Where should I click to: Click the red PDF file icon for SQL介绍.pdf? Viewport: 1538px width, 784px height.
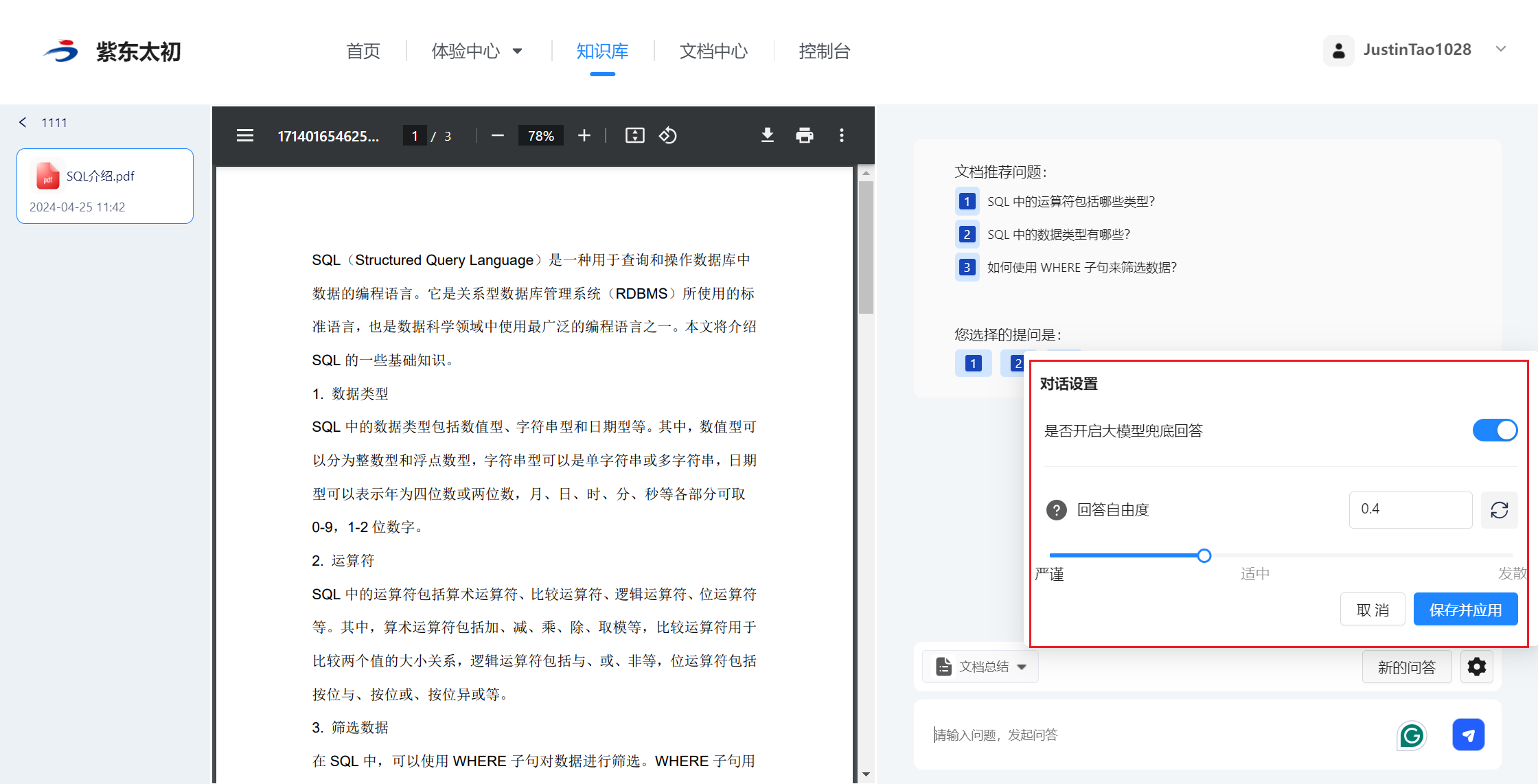coord(47,176)
